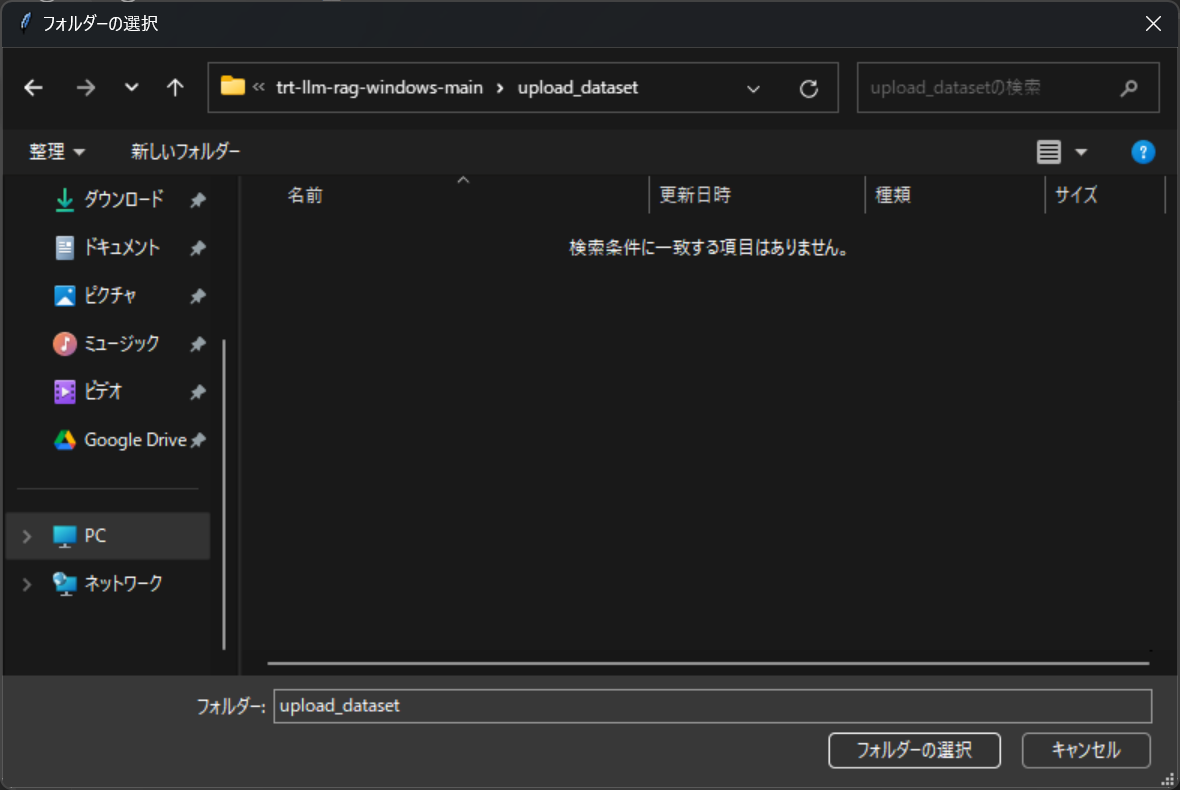Screen dimensions: 1180x790
Task: Click 新しいフォルダー button
Action: 185,152
